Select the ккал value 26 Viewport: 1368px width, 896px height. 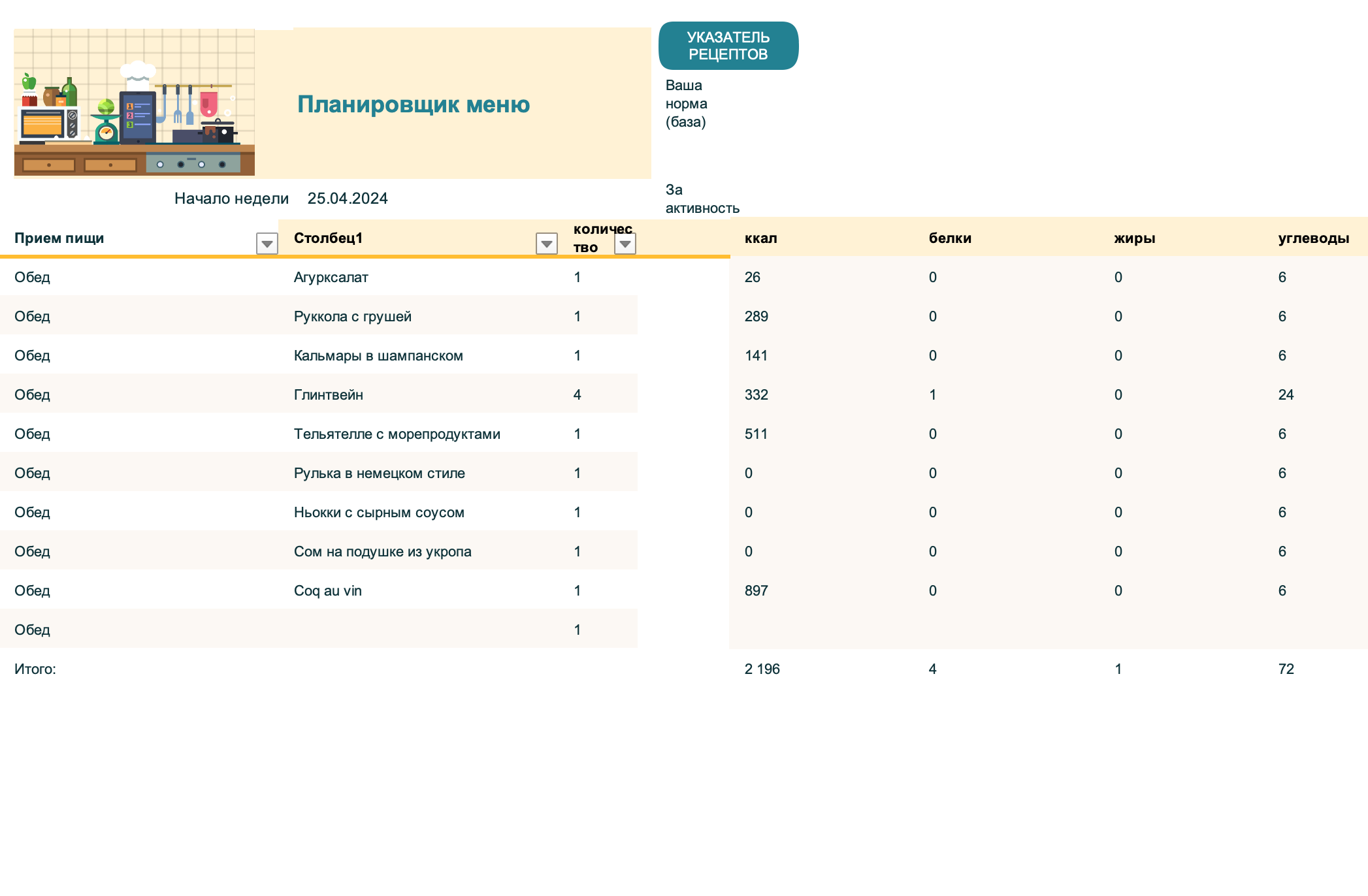[x=753, y=277]
